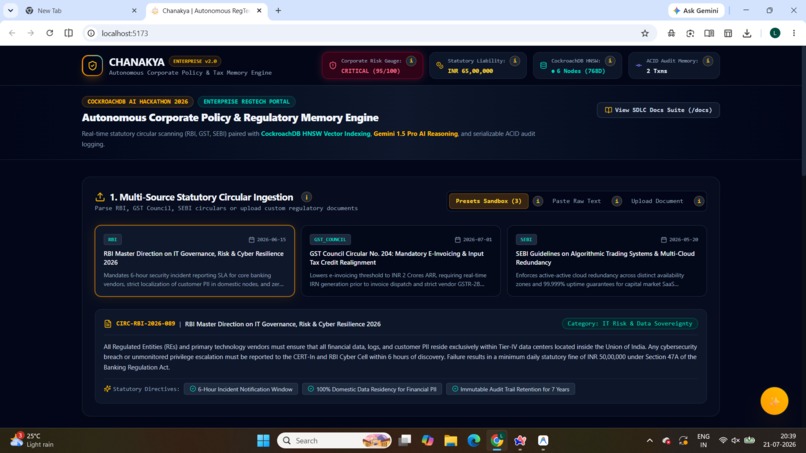
Task: Open Chrome's three-dot menu
Action: coord(794,33)
